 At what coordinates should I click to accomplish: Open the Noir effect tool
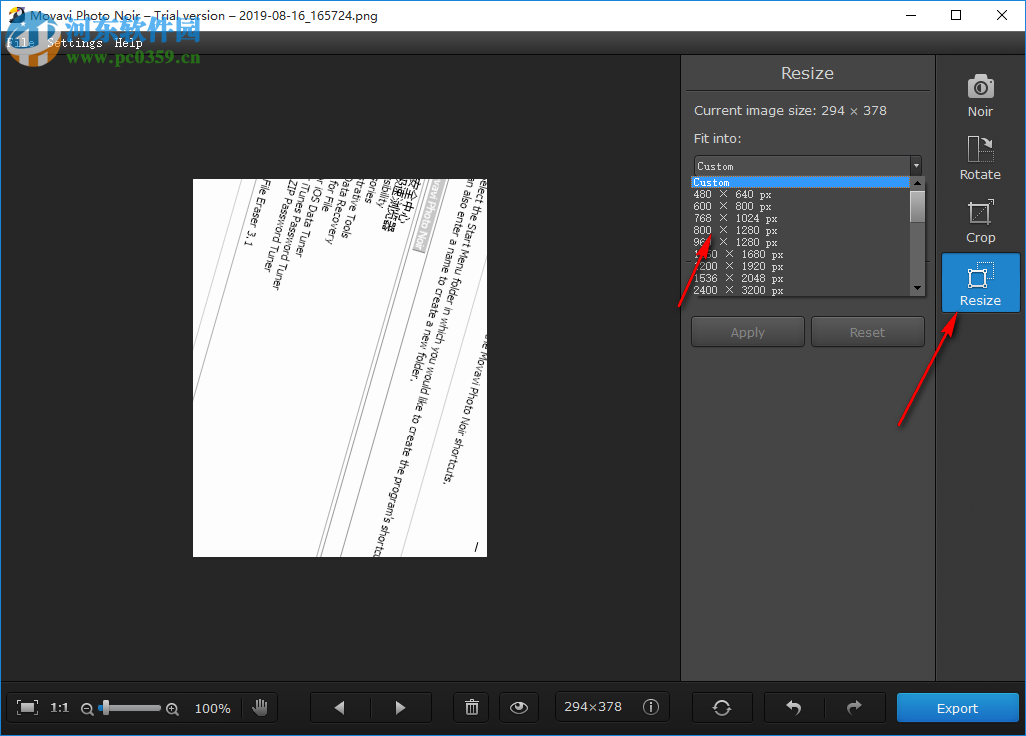979,95
